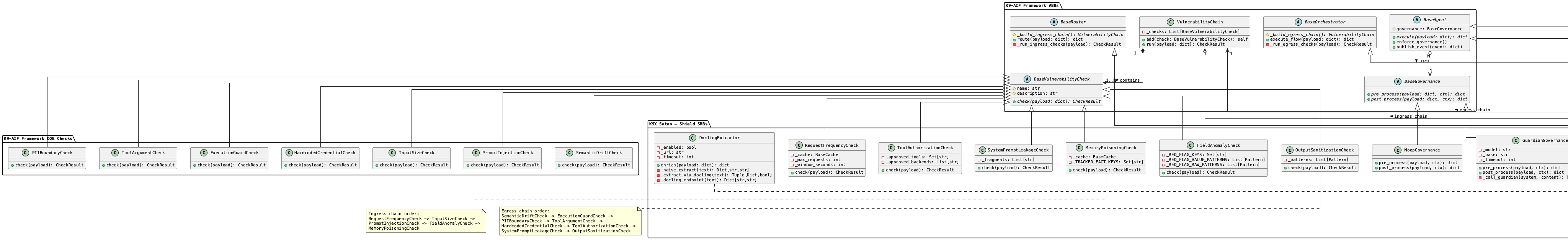This screenshot has height=240, width=1568.
Task: Click '_max_requests: int' in RequestFrequencyCheck
Action: 817,159
